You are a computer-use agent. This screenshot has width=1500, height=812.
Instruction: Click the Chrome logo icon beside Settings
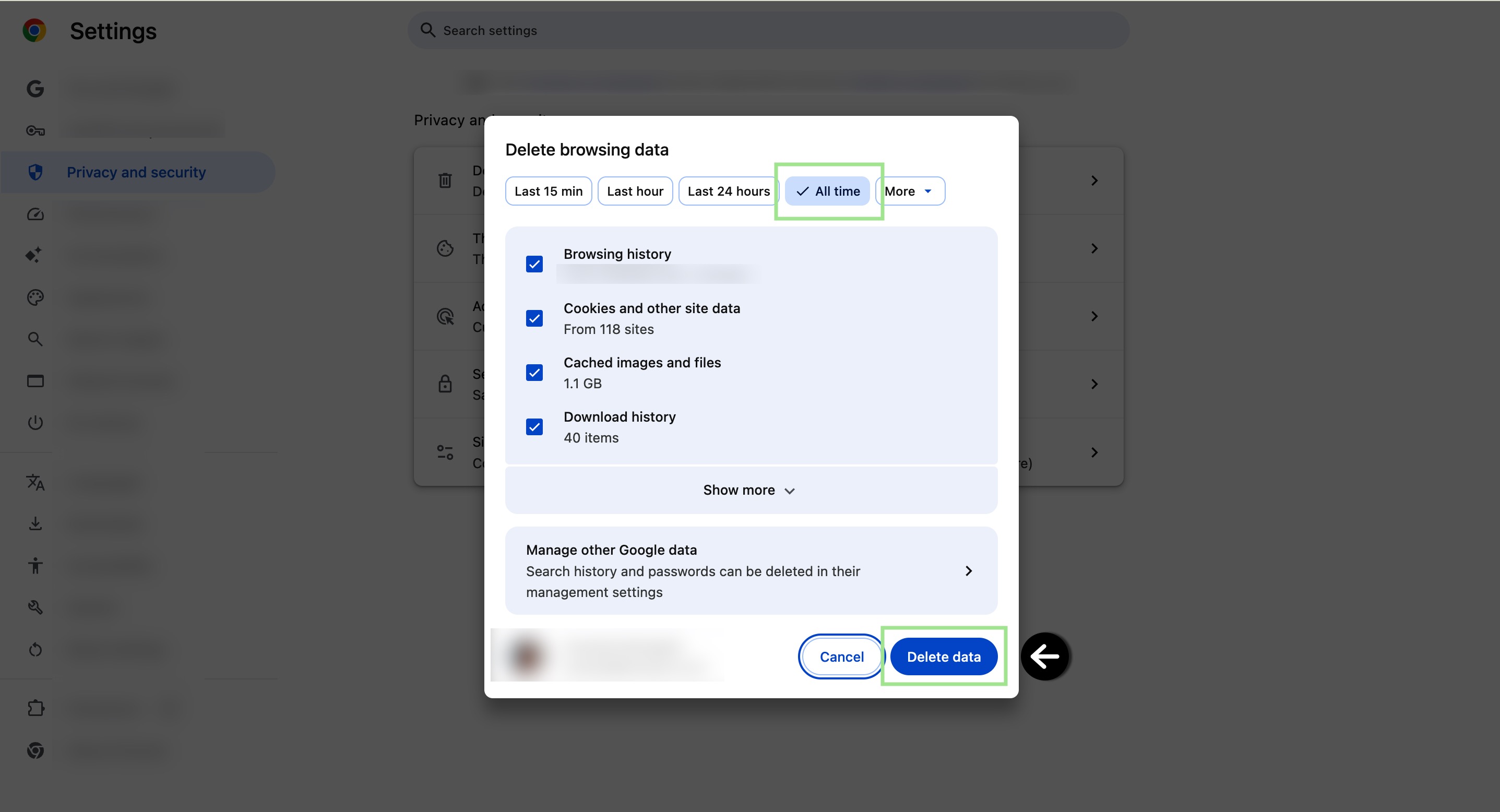(34, 30)
